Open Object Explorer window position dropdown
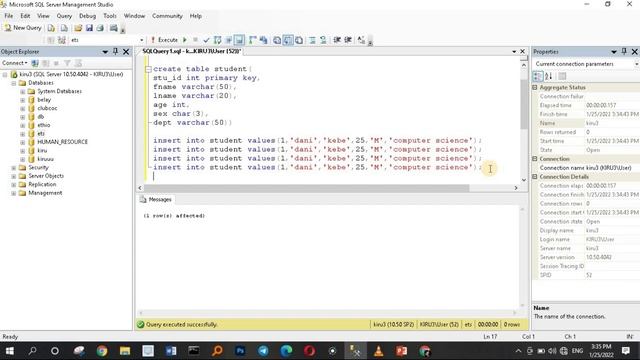 coord(105,51)
